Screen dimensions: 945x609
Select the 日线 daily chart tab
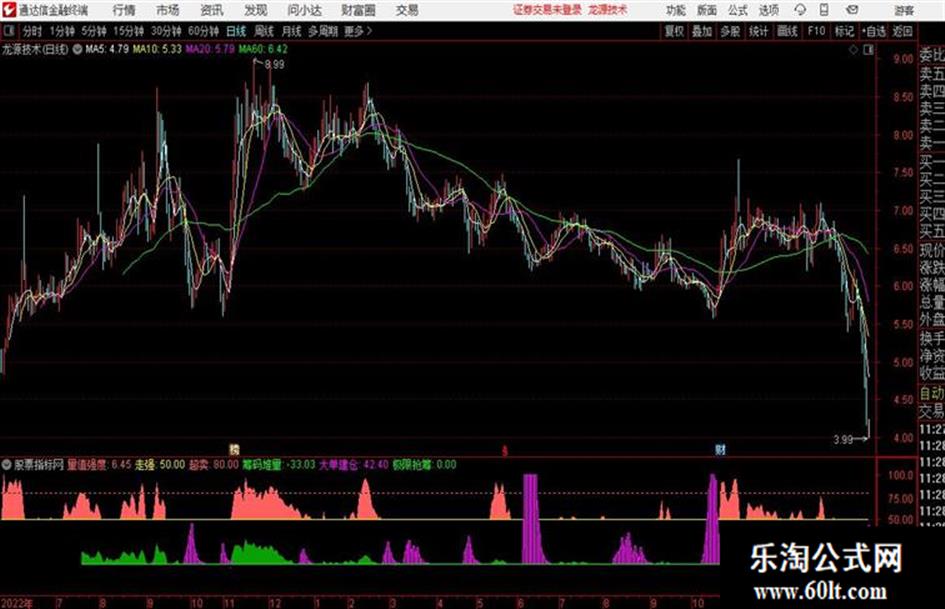click(x=236, y=31)
